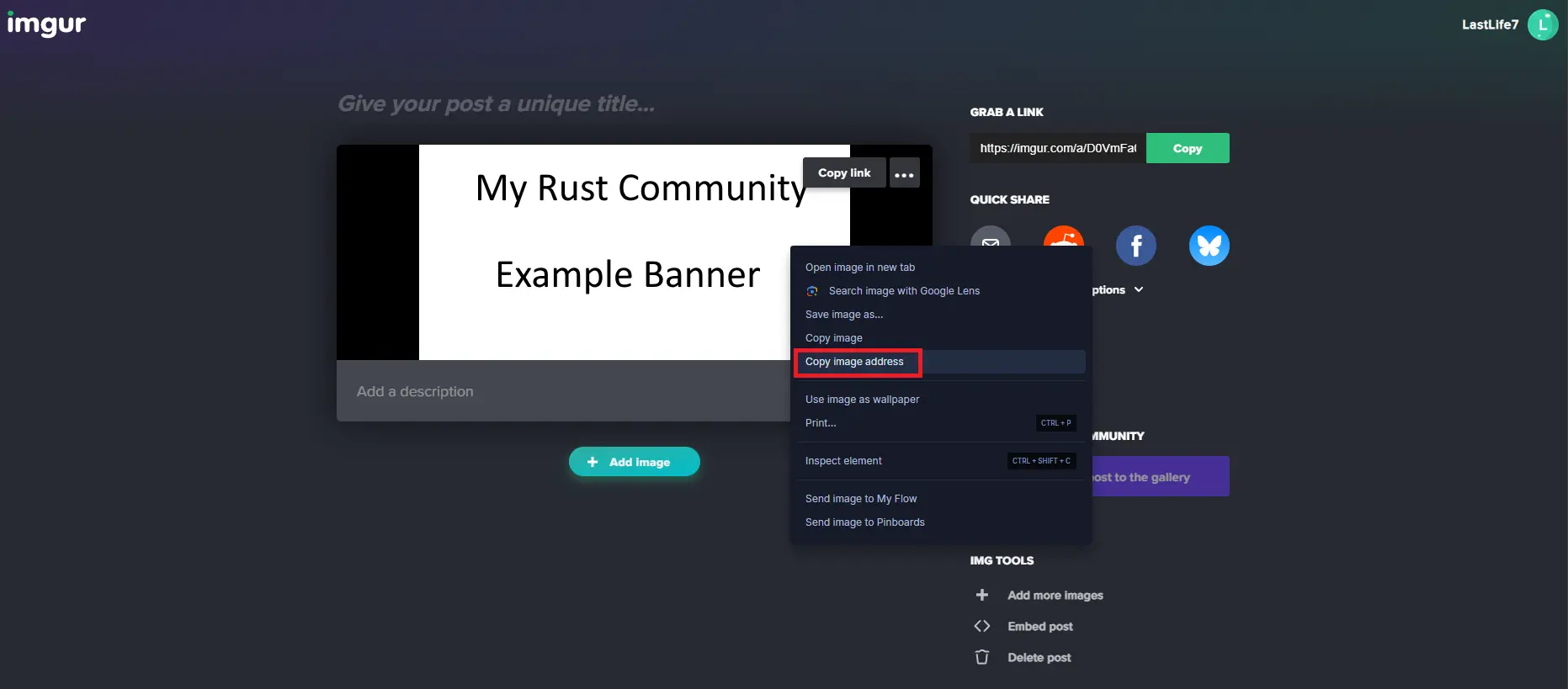The image size is (1568, 689).
Task: Select Copy image address from context menu
Action: coord(854,362)
